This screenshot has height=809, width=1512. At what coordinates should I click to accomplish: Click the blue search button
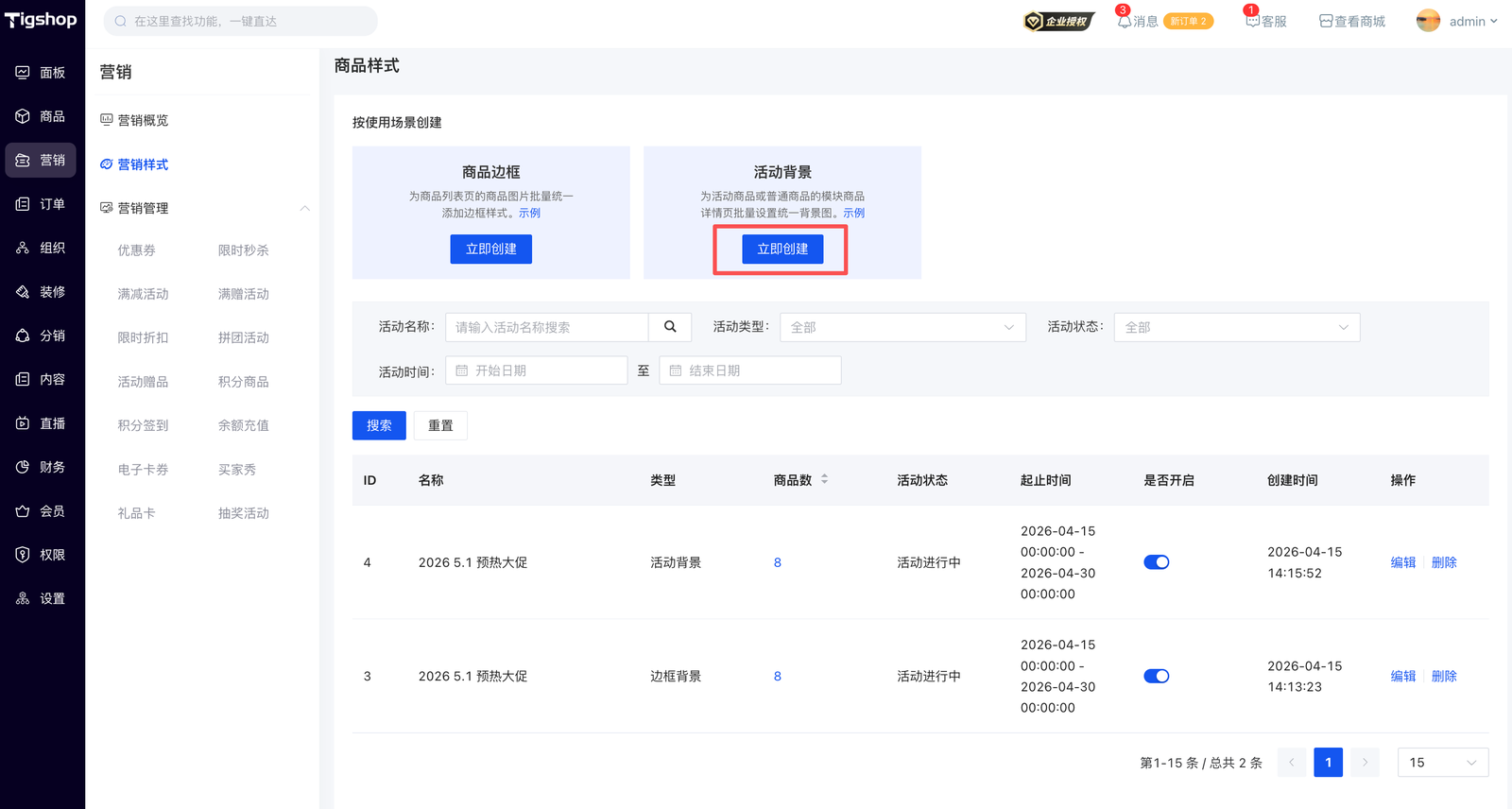(x=379, y=425)
